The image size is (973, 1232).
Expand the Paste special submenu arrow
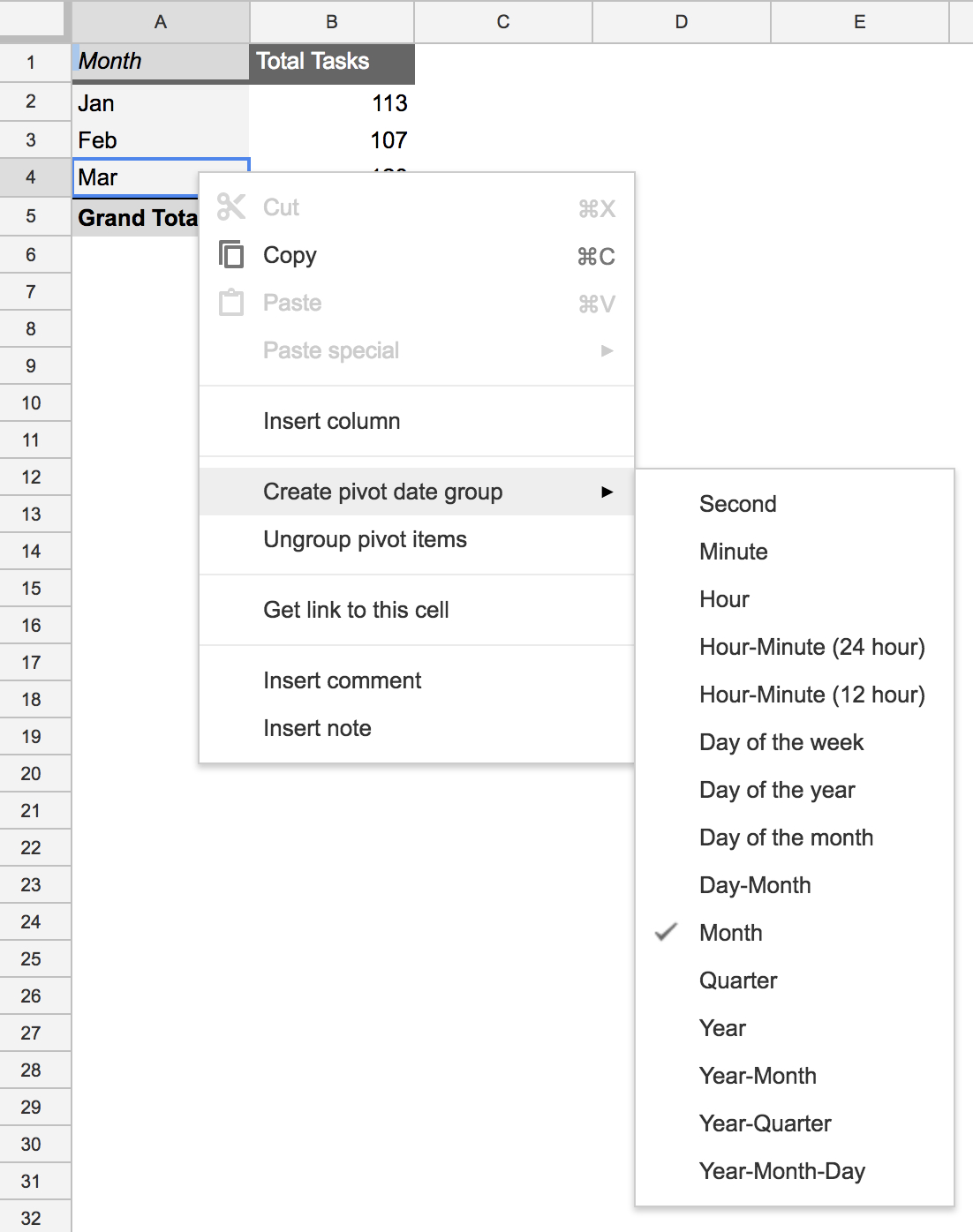click(607, 350)
